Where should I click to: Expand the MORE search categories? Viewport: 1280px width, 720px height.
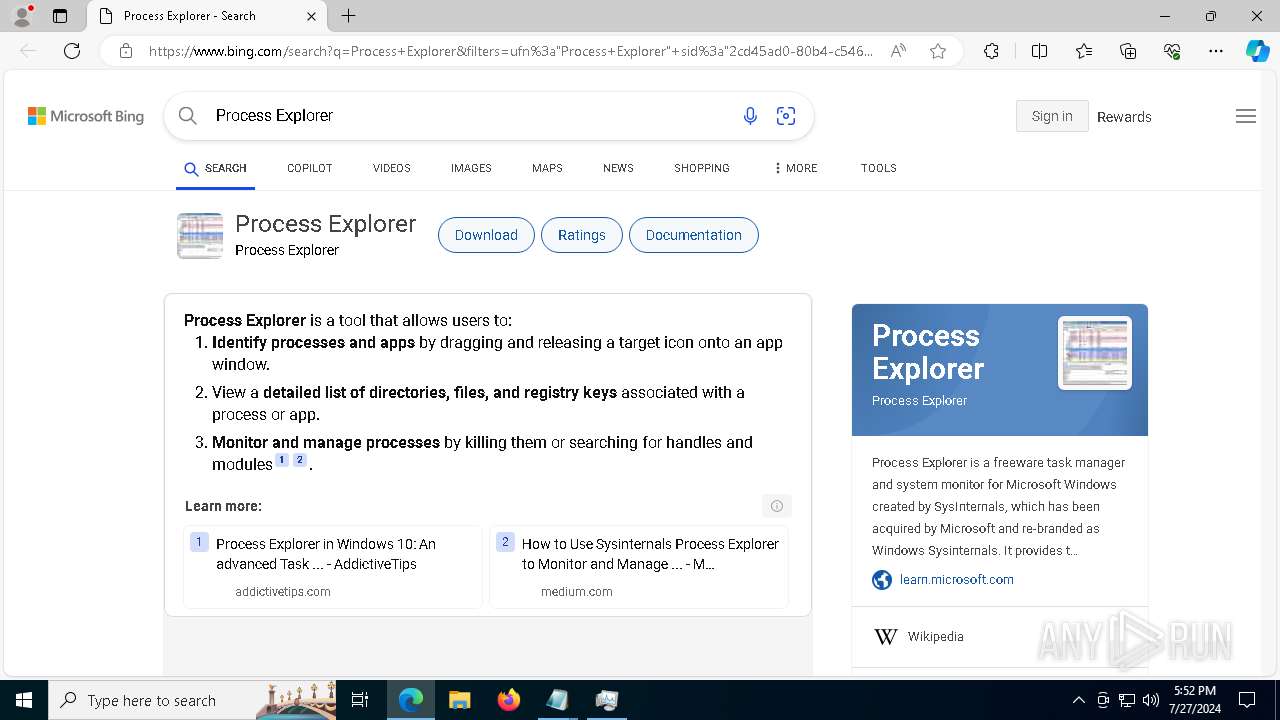tap(796, 168)
